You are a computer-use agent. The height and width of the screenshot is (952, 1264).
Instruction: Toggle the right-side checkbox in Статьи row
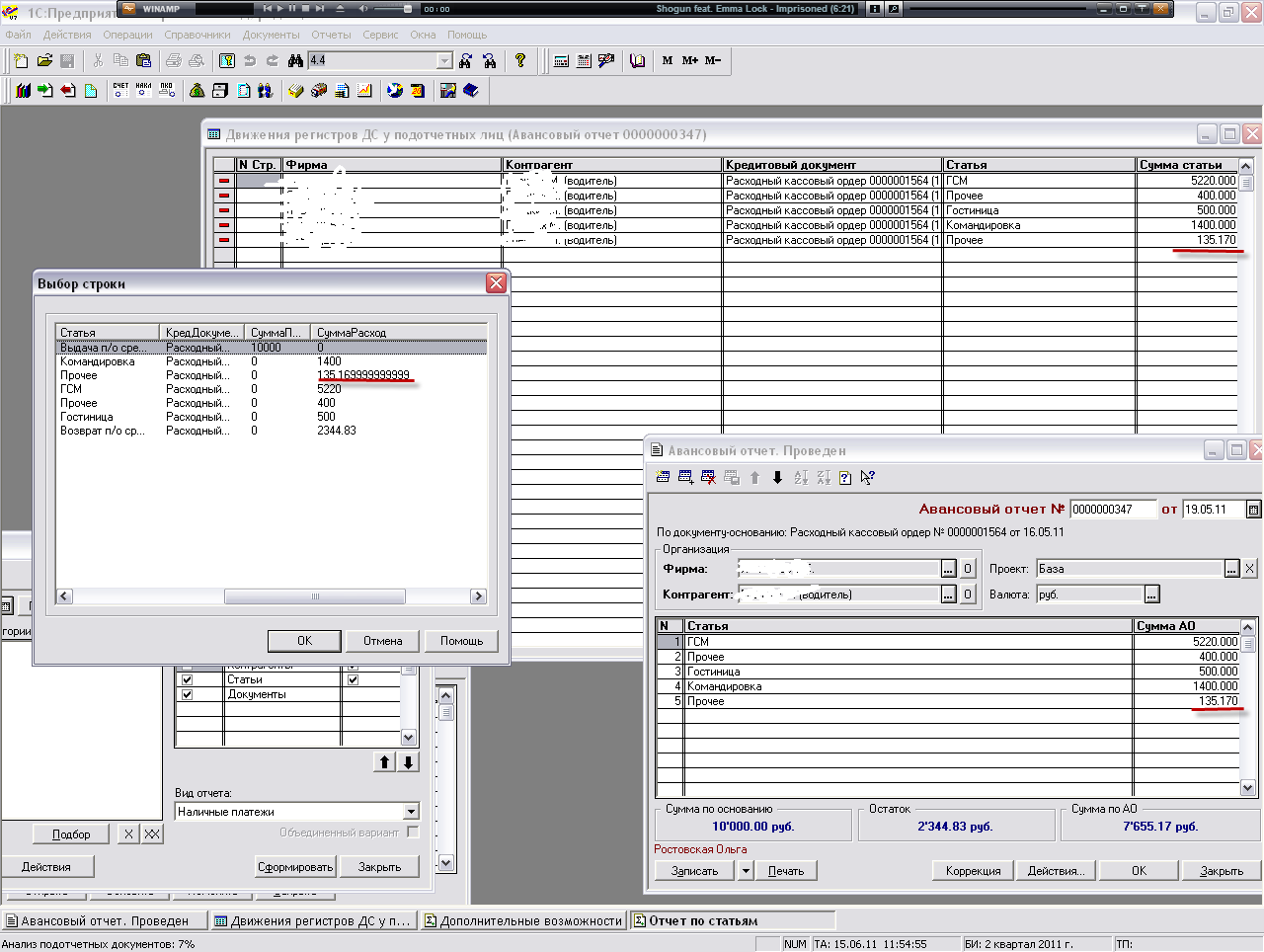tap(353, 679)
